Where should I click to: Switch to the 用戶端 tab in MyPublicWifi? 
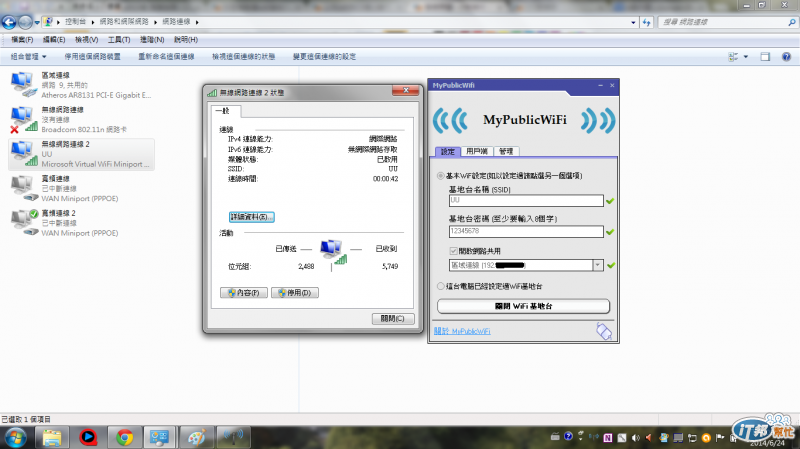click(x=477, y=152)
